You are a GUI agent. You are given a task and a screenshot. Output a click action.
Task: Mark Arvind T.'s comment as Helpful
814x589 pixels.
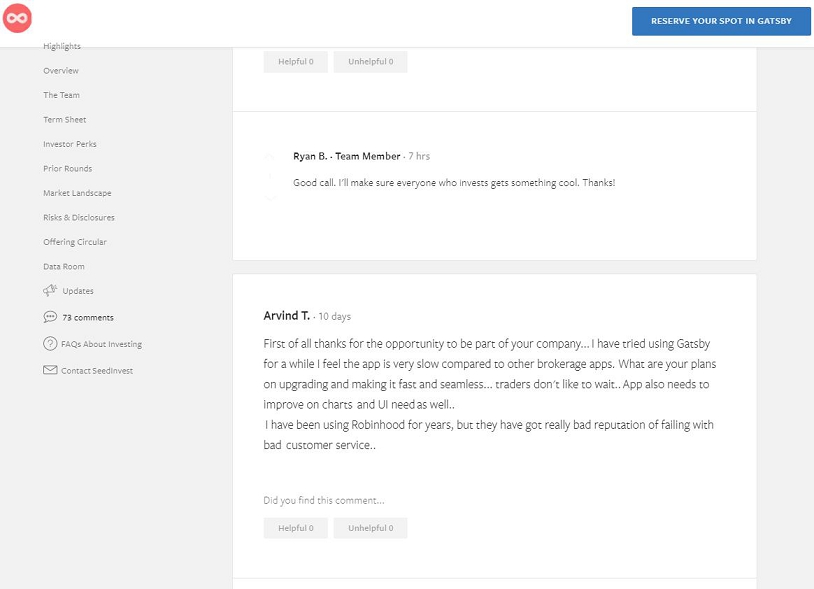click(x=295, y=528)
